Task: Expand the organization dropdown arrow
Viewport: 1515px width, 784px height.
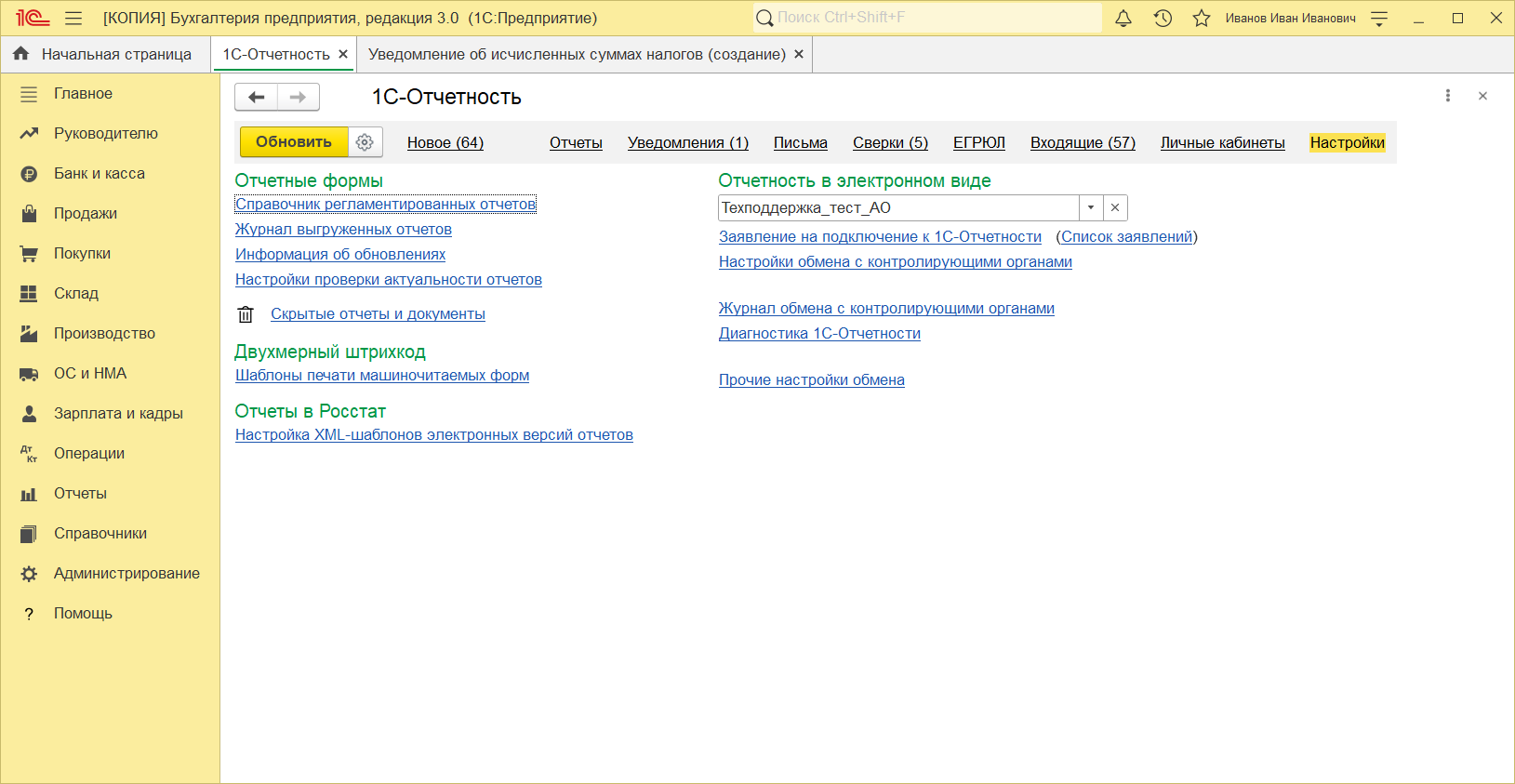Action: (x=1091, y=207)
